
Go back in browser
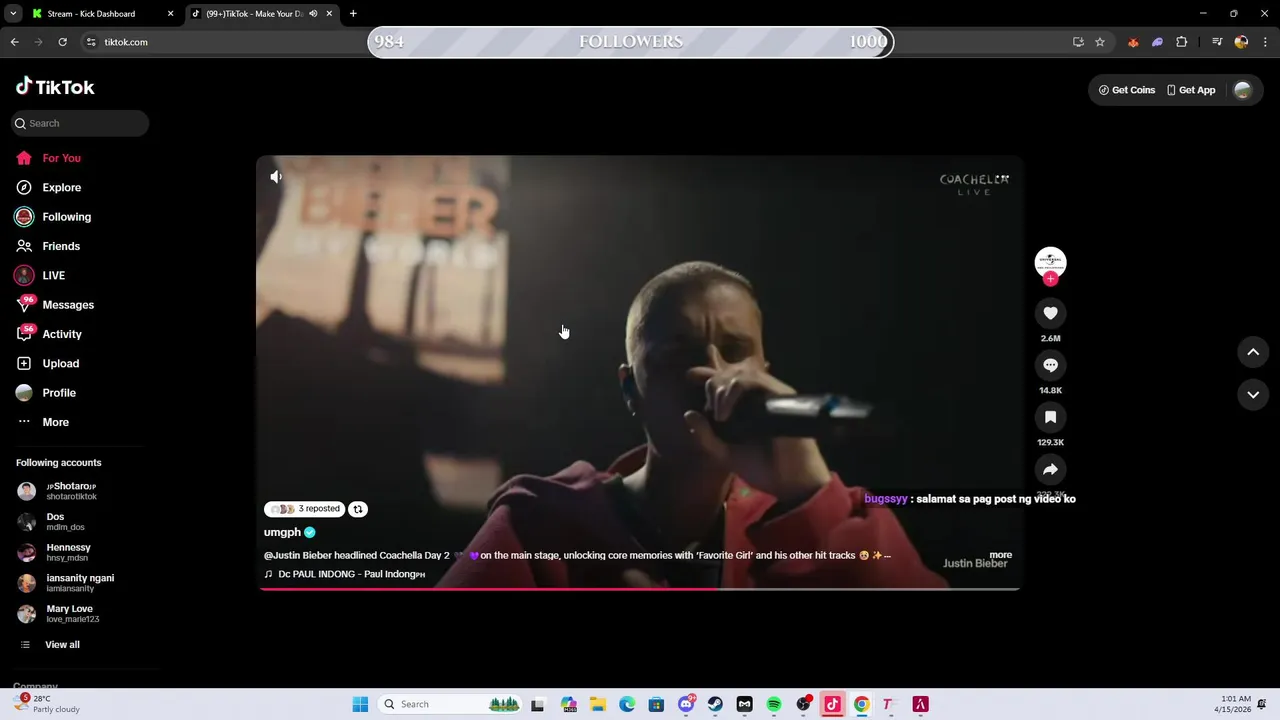coord(14,42)
